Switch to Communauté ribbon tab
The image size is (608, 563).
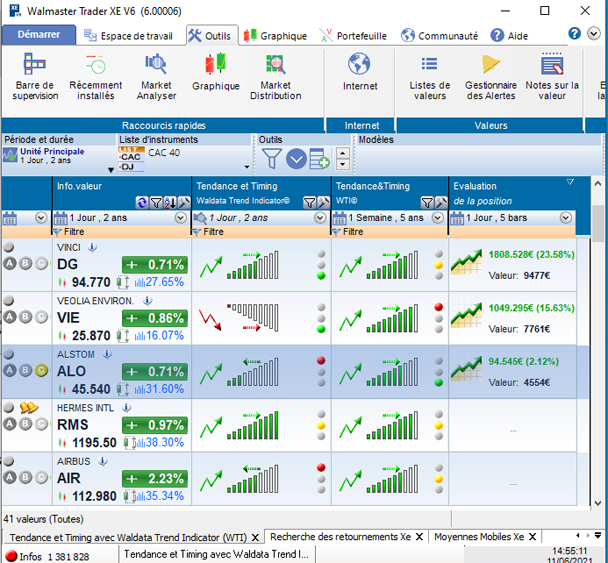click(x=439, y=36)
